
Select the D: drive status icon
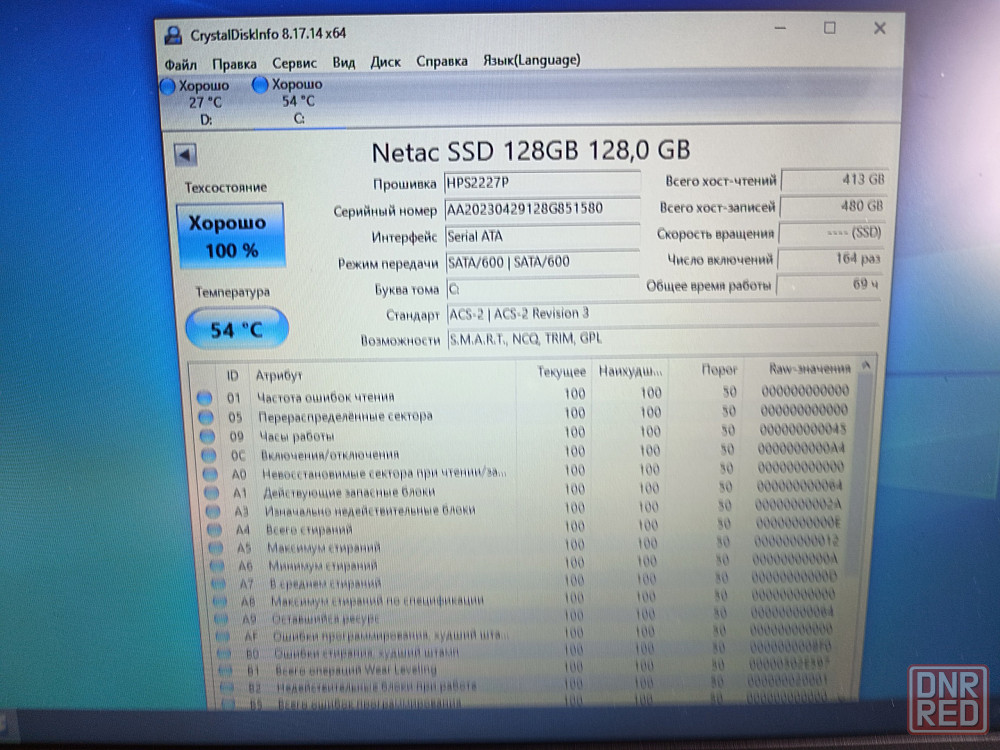click(168, 87)
